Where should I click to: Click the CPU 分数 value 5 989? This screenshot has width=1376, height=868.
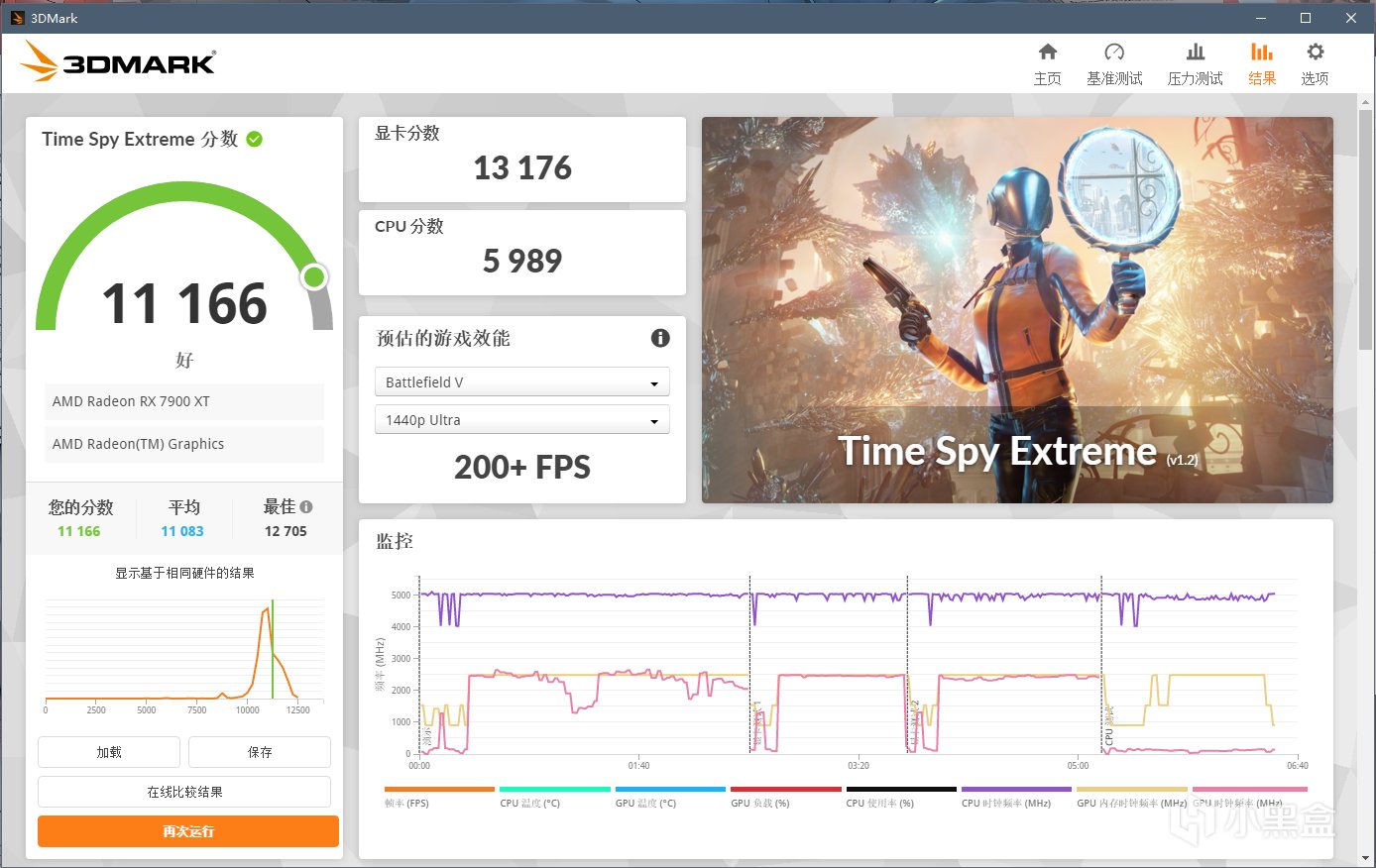[522, 261]
